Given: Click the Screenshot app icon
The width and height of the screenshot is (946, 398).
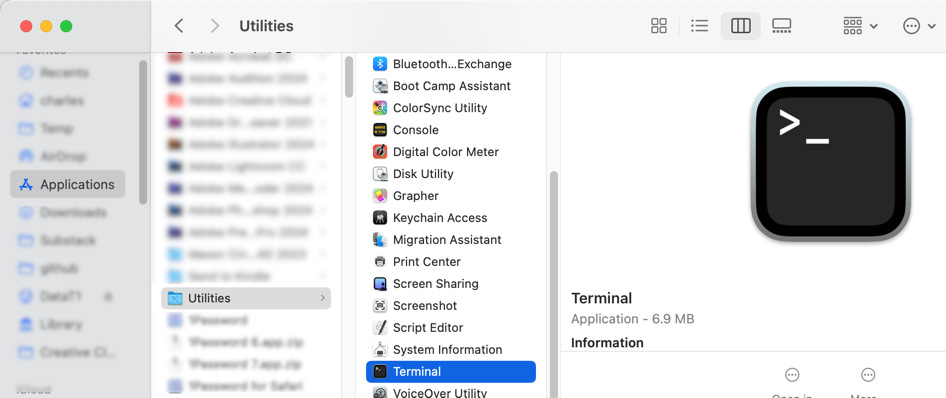Looking at the screenshot, I should [379, 306].
